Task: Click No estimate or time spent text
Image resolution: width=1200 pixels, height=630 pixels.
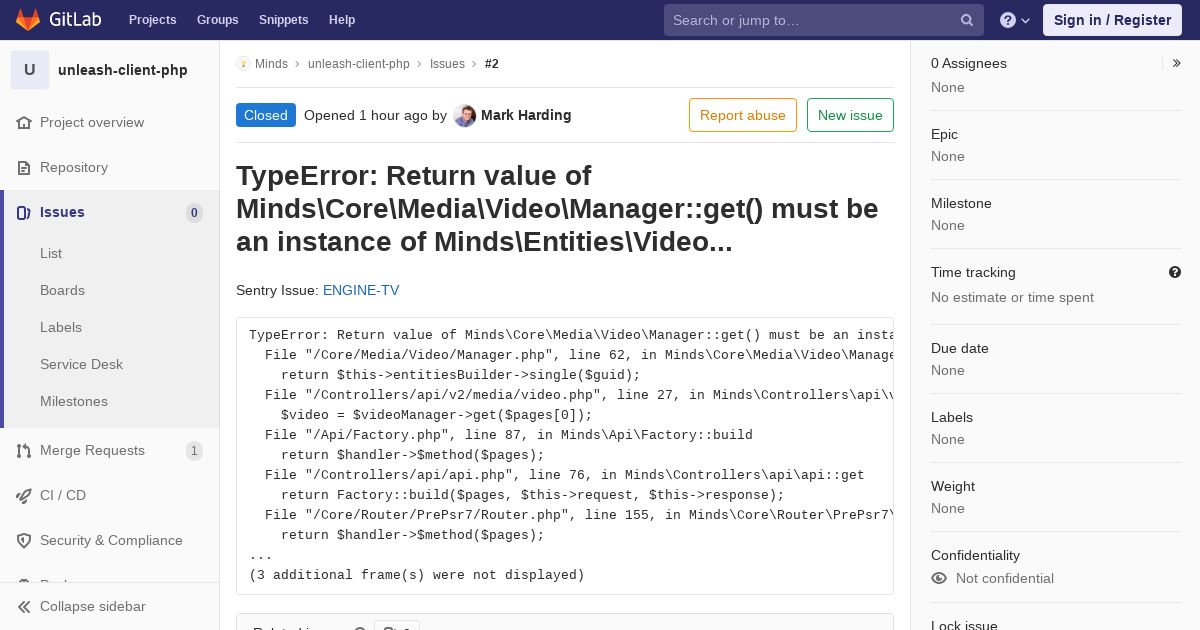Action: tap(1012, 297)
